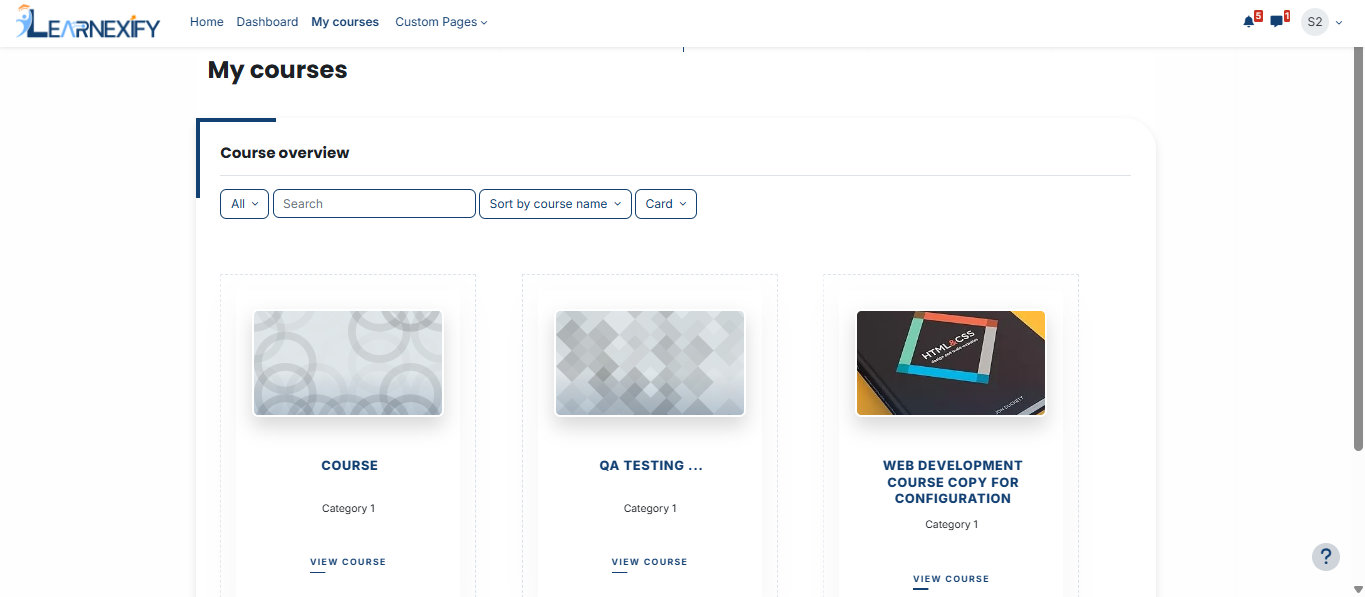
Task: Click the Course overview heading
Action: pyautogui.click(x=285, y=153)
